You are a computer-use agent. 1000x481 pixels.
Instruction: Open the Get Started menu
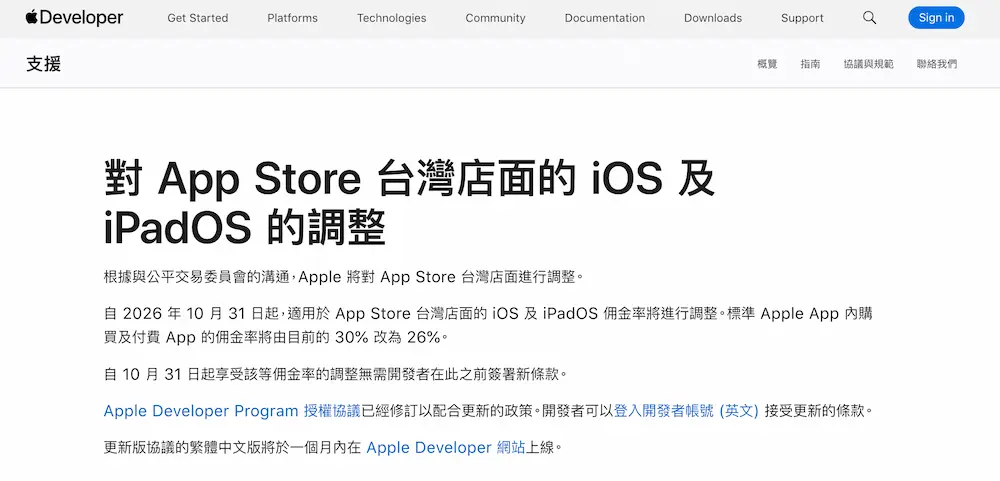tap(198, 18)
